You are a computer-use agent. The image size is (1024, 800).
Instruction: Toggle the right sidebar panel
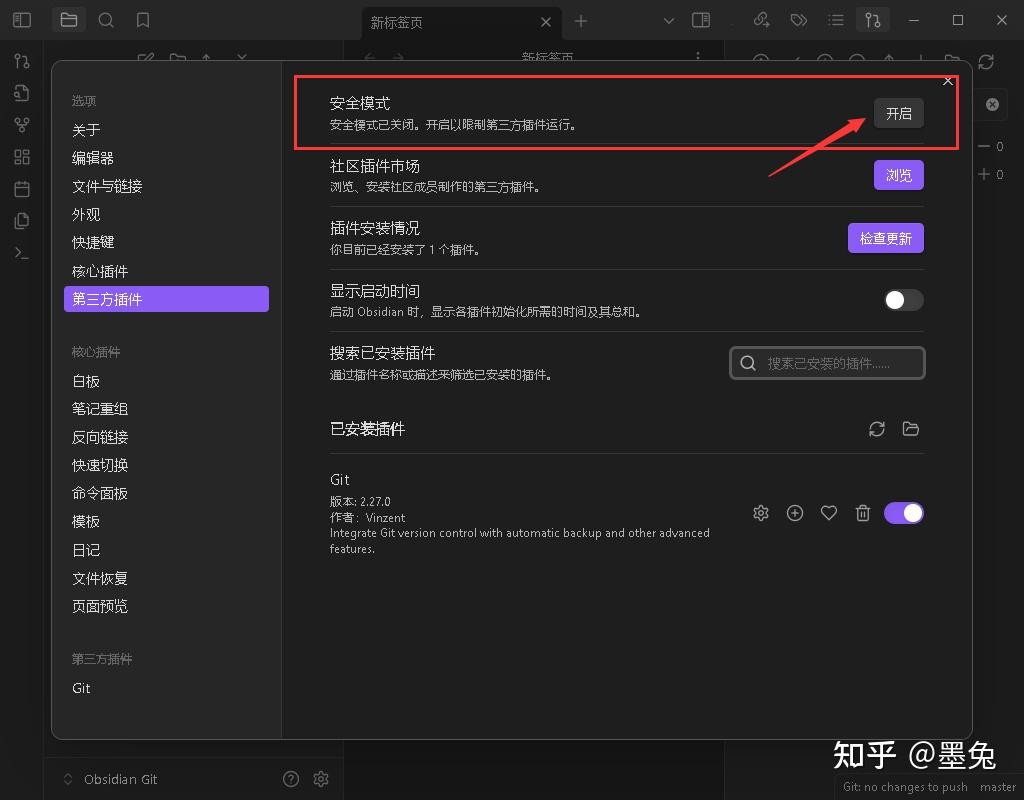pyautogui.click(x=701, y=20)
